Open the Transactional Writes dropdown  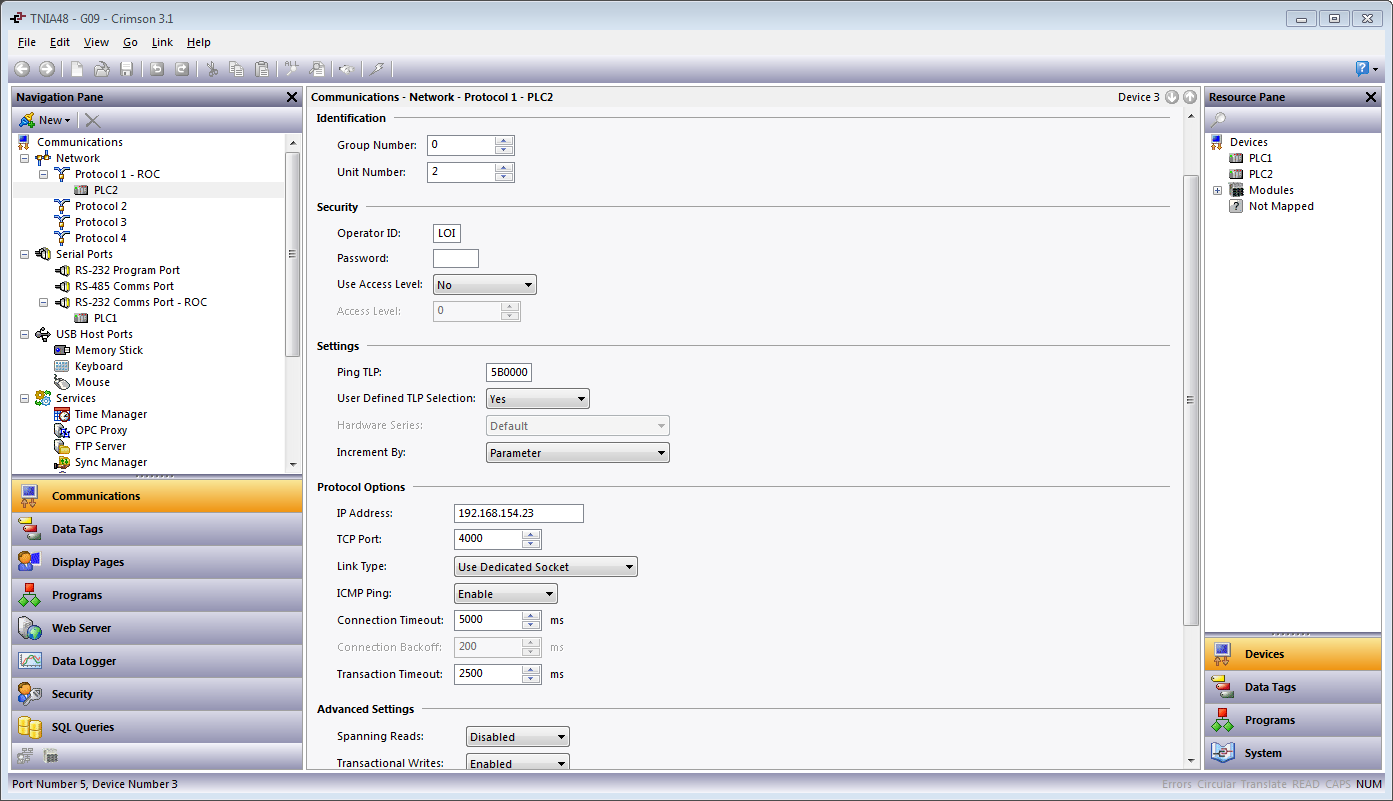(x=518, y=763)
